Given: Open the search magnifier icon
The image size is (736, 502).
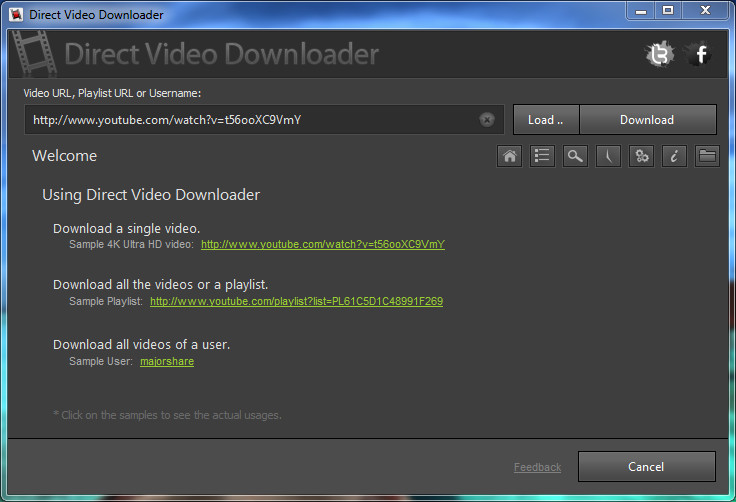Looking at the screenshot, I should pyautogui.click(x=575, y=156).
